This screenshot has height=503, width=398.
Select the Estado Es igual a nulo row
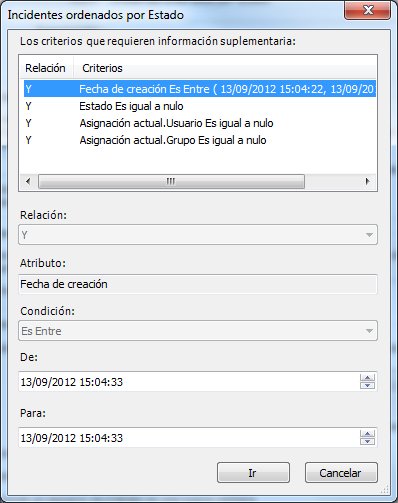[x=200, y=106]
